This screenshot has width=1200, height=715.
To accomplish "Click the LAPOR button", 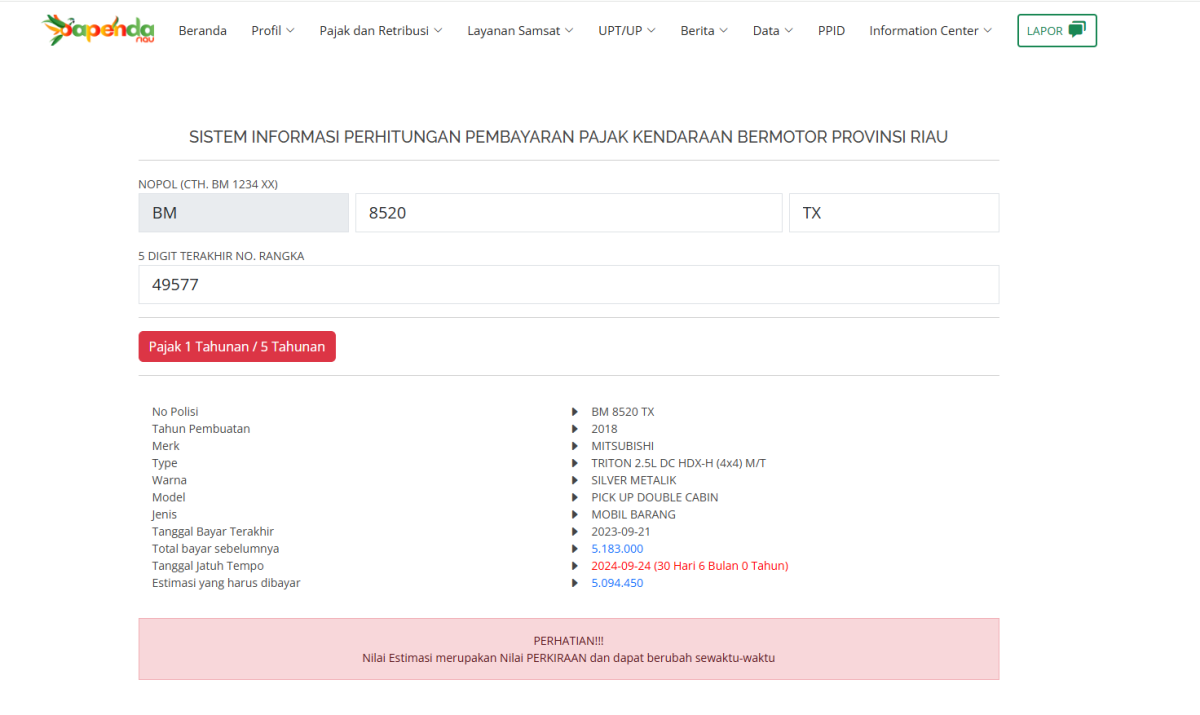I will point(1057,30).
